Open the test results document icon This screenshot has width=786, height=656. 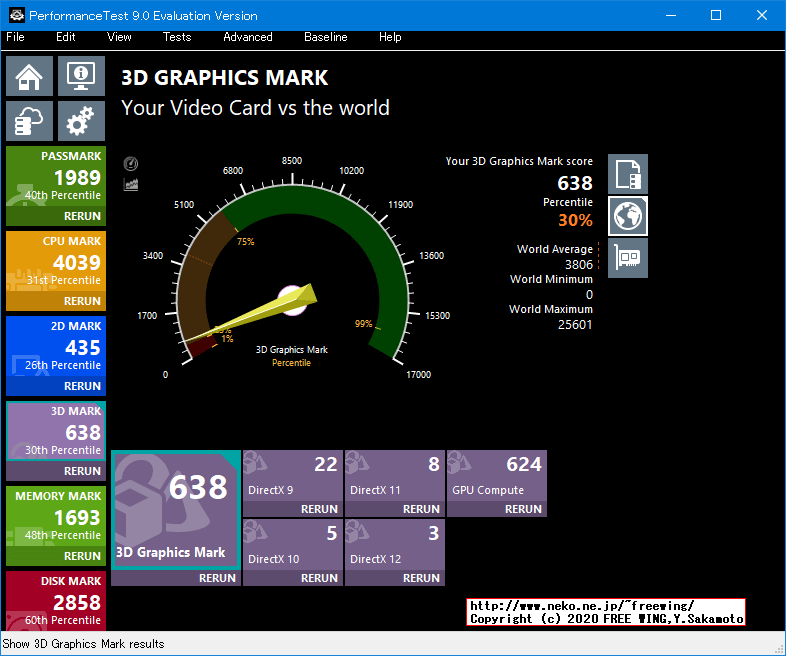pyautogui.click(x=628, y=174)
